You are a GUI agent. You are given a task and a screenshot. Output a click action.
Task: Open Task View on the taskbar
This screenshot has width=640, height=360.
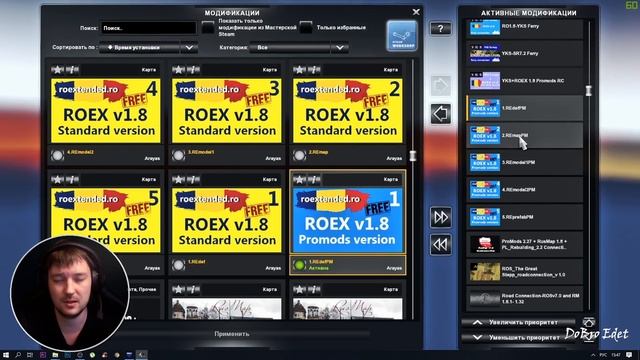point(30,355)
